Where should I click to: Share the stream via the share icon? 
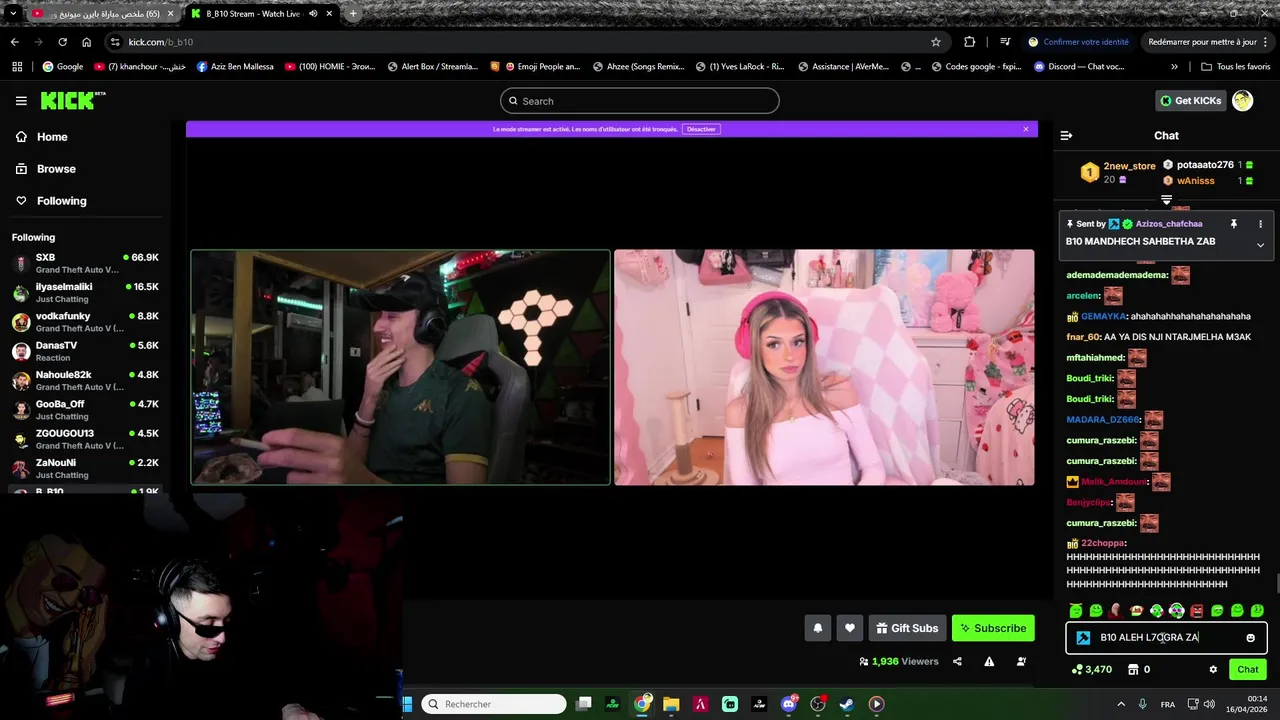[957, 661]
